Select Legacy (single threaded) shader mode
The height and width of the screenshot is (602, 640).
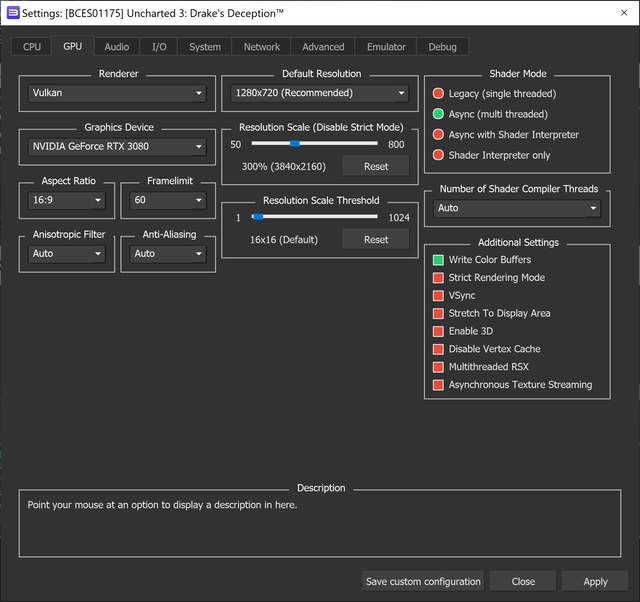pos(494,93)
